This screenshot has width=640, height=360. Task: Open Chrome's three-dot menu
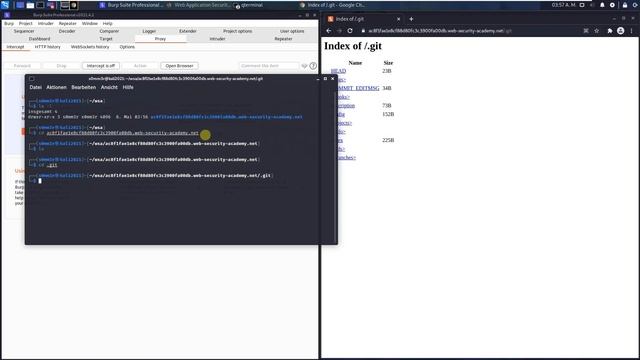pyautogui.click(x=631, y=31)
